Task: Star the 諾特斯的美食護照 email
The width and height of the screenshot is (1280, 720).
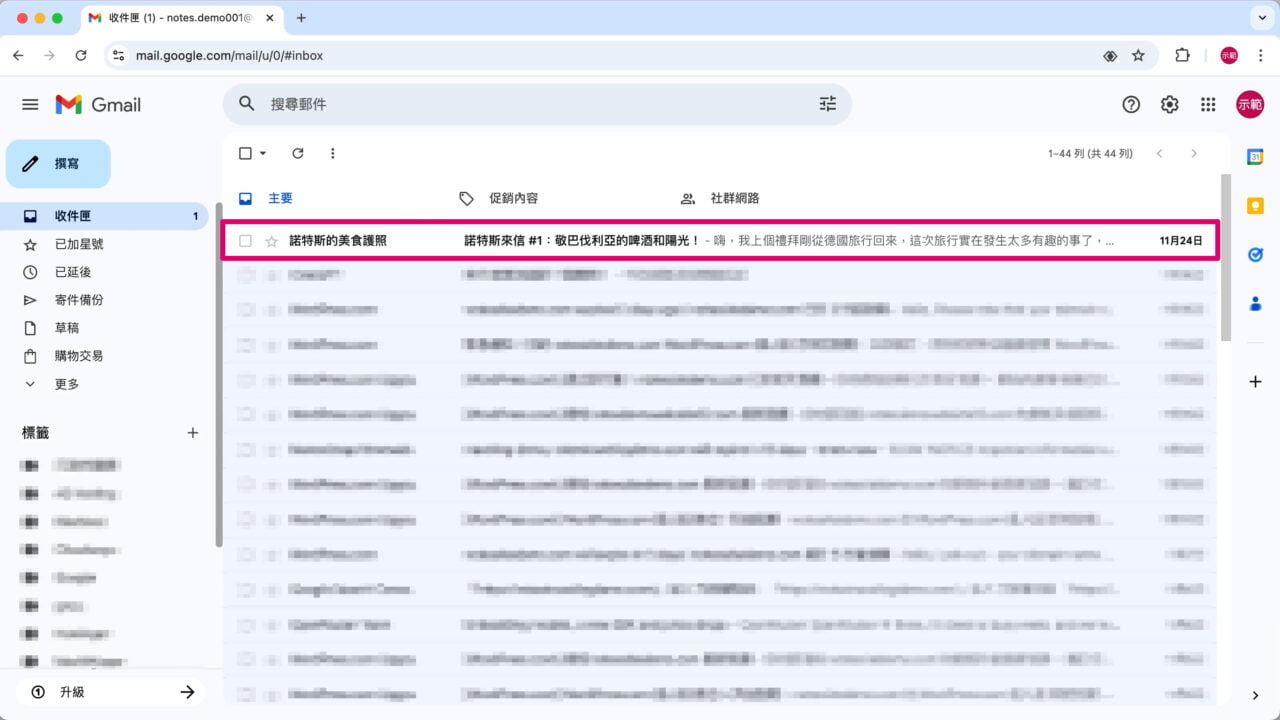Action: pyautogui.click(x=271, y=240)
